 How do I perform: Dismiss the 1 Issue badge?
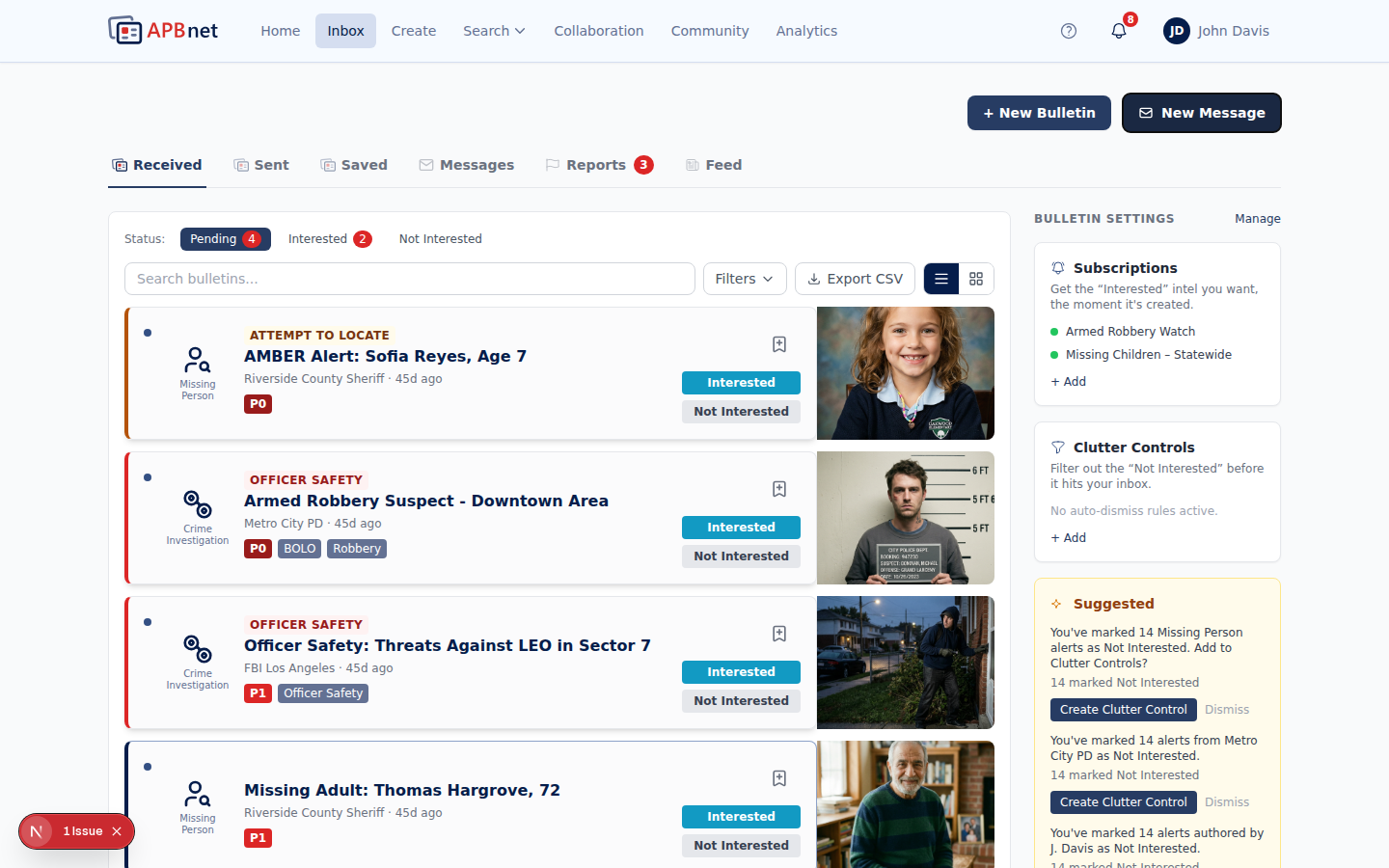117,831
